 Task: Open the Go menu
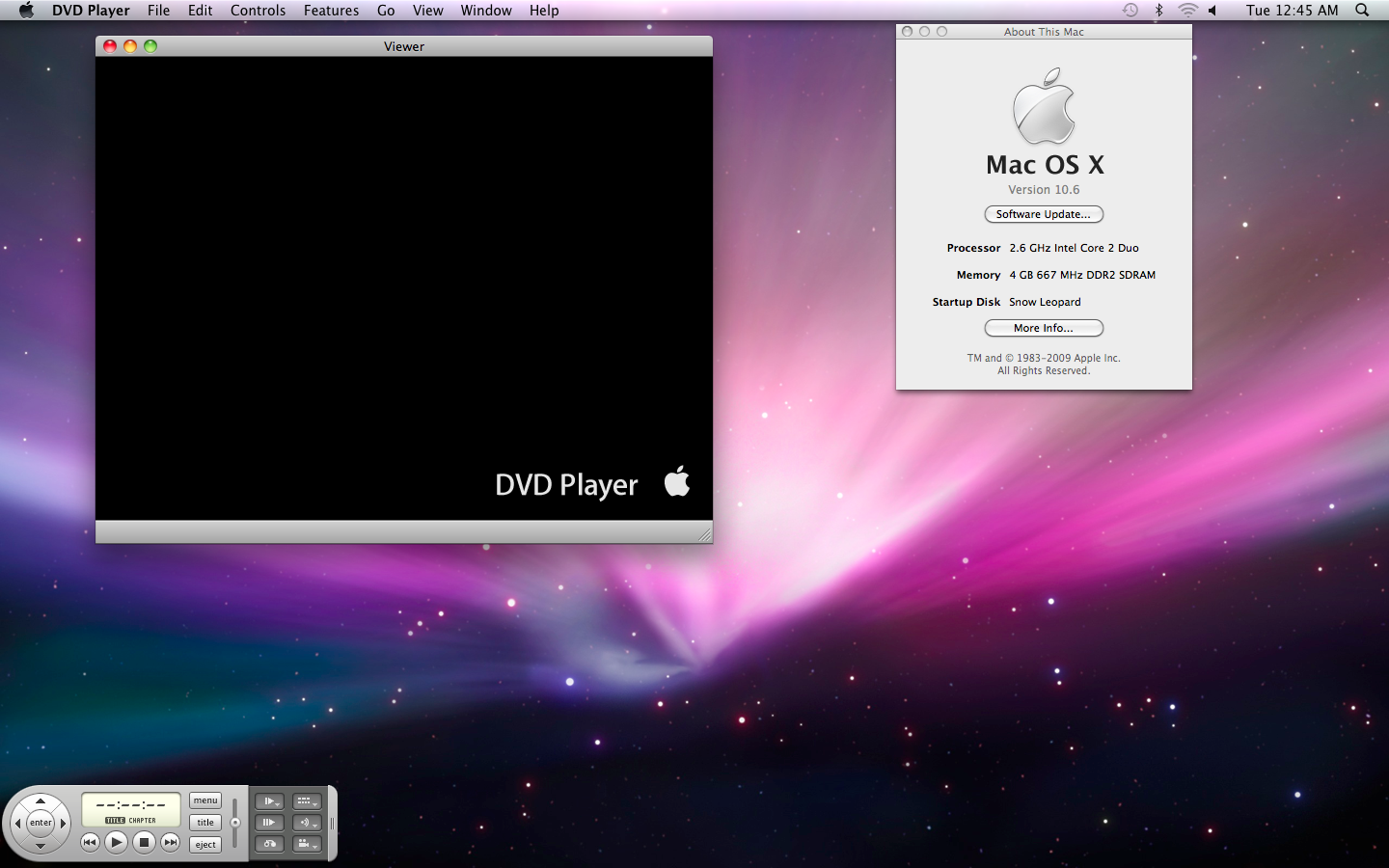386,10
